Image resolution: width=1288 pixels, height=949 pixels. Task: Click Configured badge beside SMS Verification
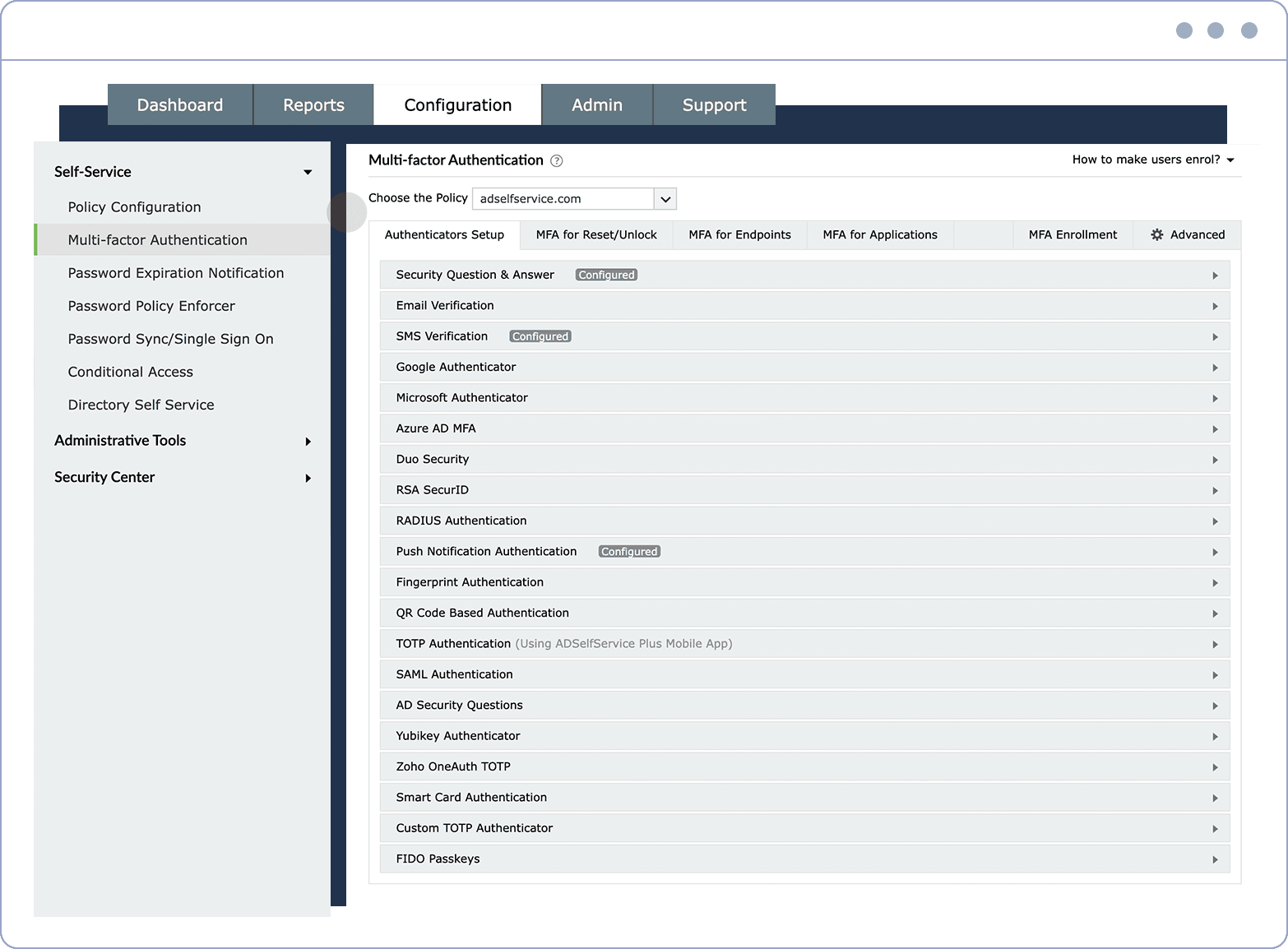coord(540,336)
